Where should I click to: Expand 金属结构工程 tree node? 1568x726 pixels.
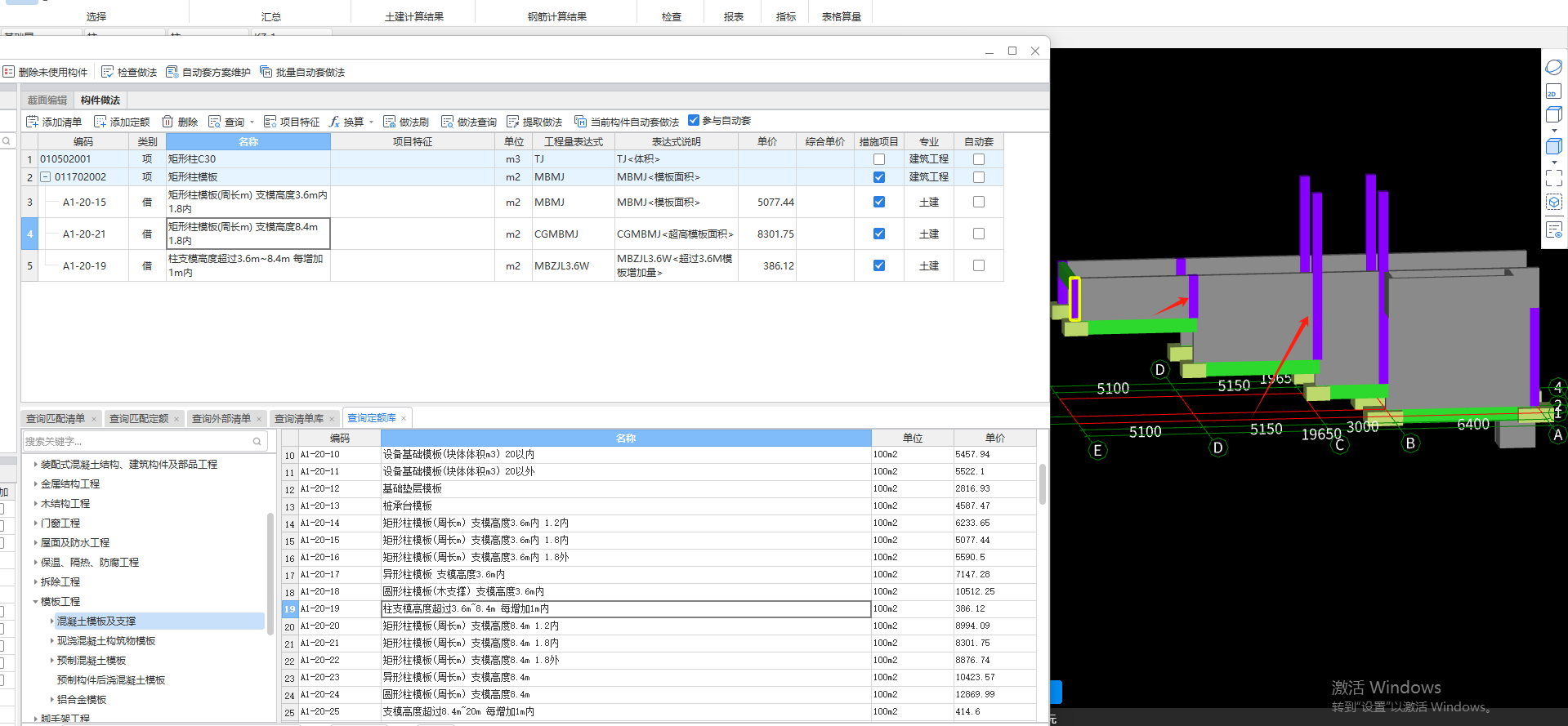point(35,484)
